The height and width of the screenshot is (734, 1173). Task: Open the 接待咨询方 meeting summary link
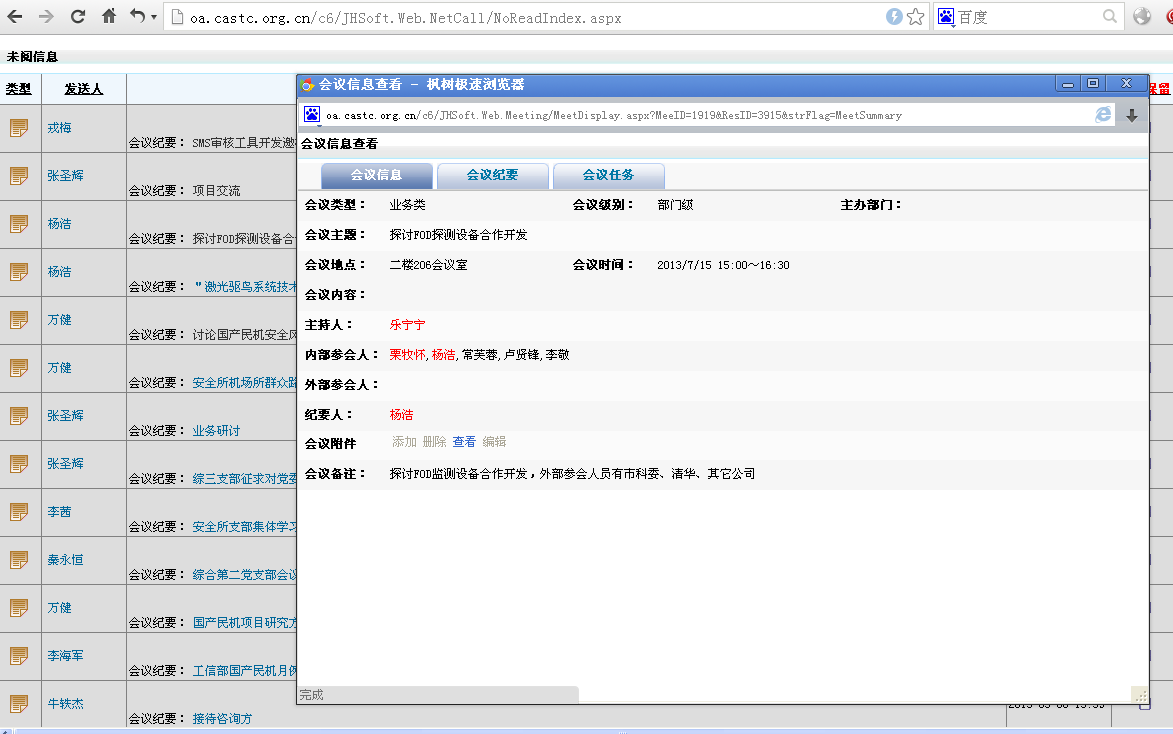point(222,718)
